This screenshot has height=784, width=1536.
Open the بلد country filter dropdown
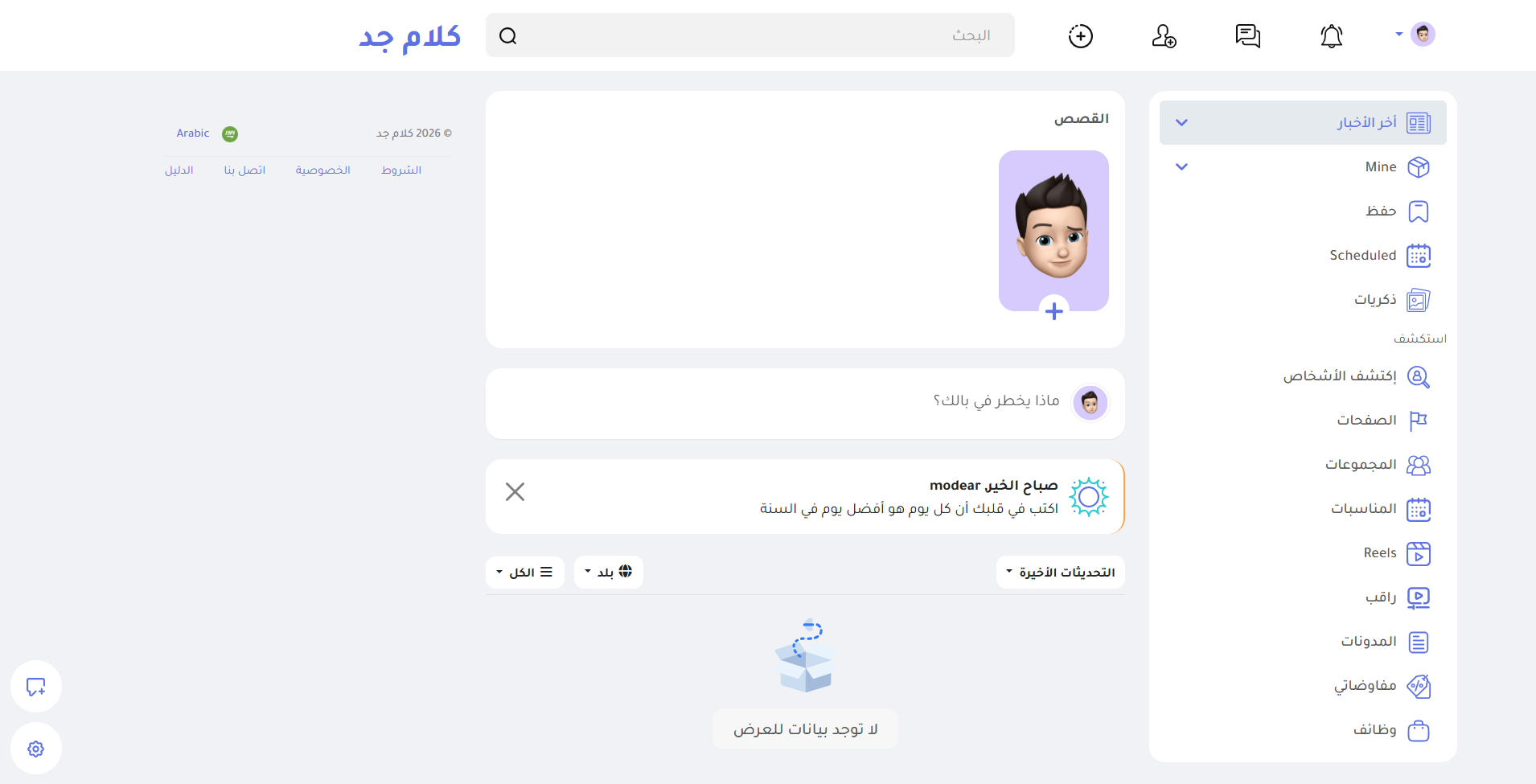[x=609, y=572]
